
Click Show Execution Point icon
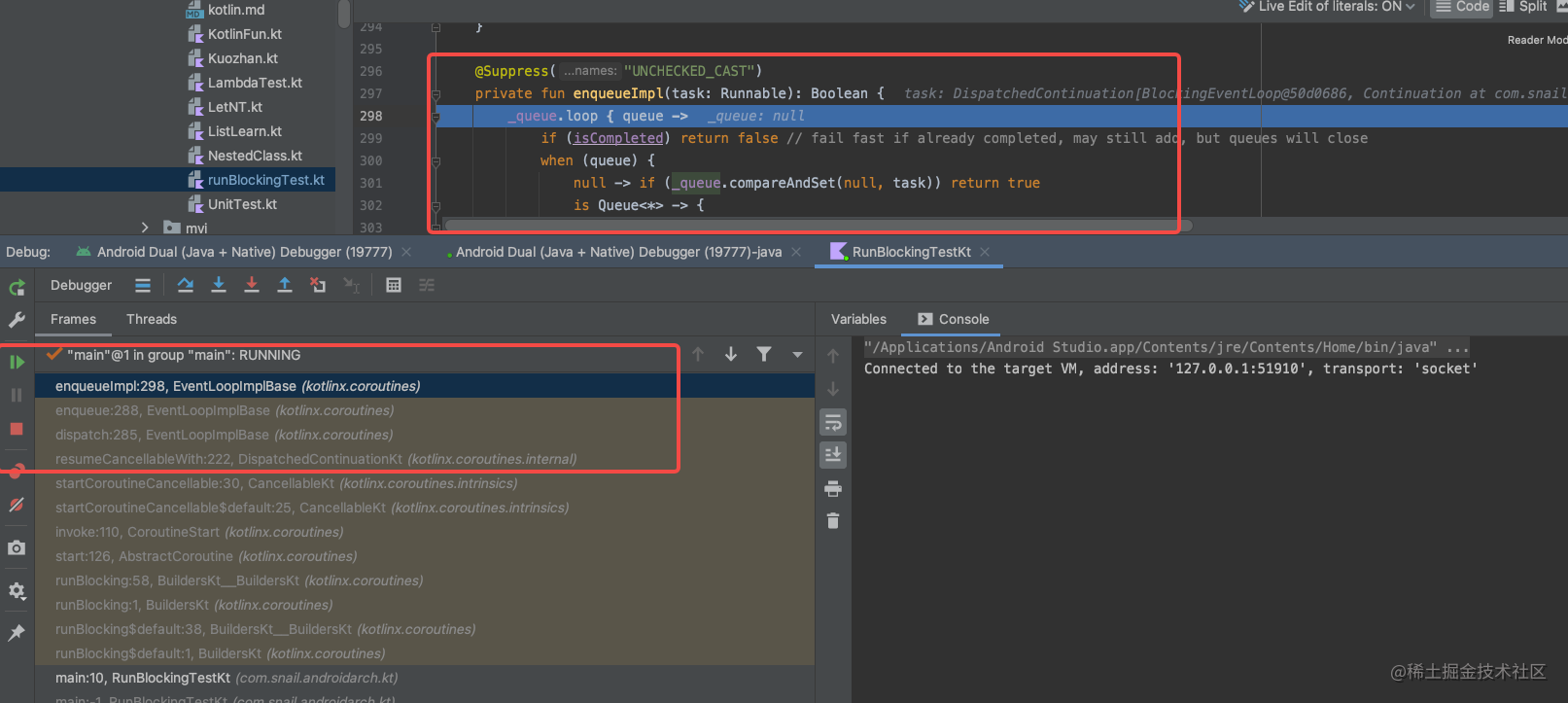(x=143, y=285)
